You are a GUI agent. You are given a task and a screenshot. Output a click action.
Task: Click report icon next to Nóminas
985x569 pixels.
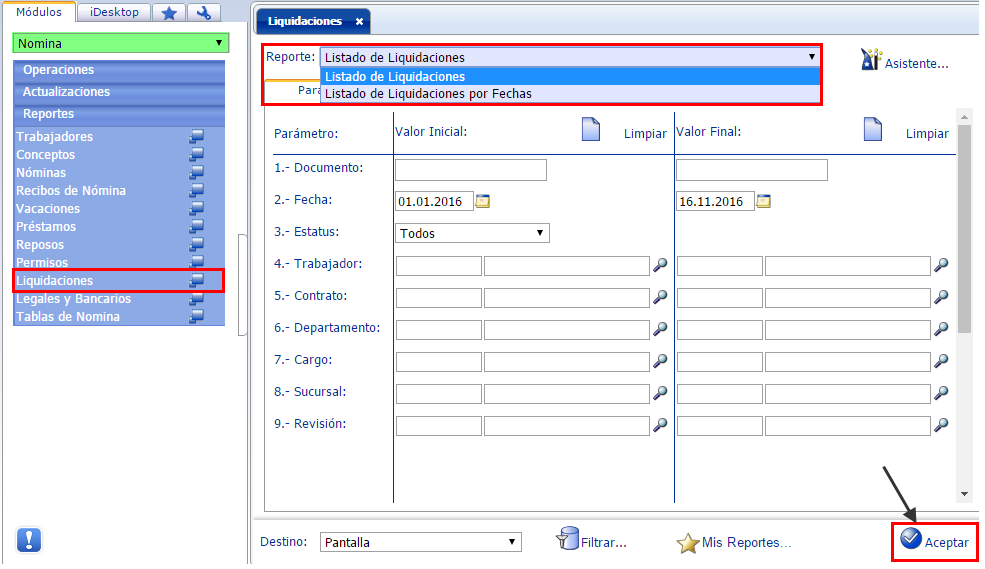click(x=197, y=171)
